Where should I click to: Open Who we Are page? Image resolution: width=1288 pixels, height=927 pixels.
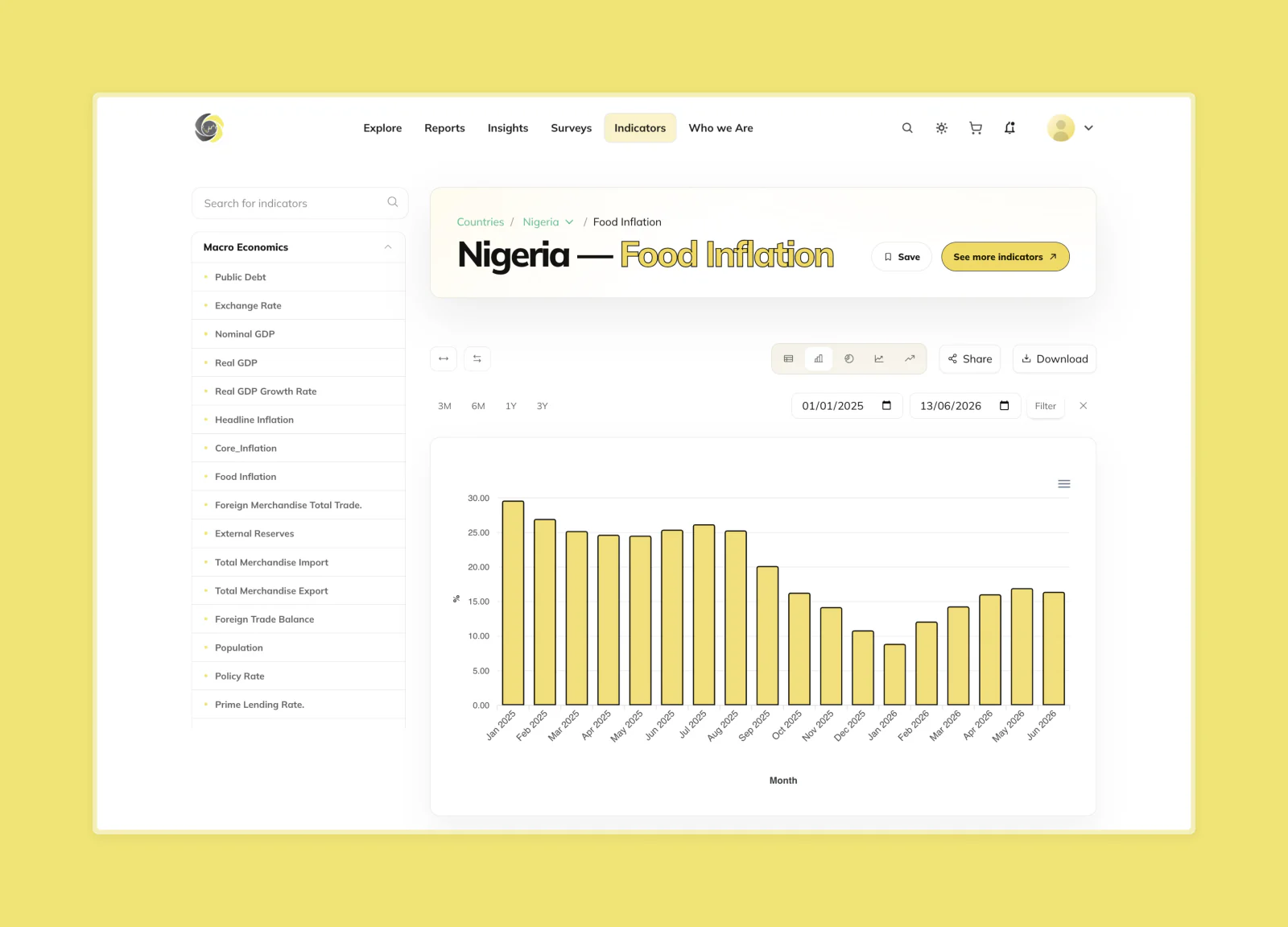(721, 128)
